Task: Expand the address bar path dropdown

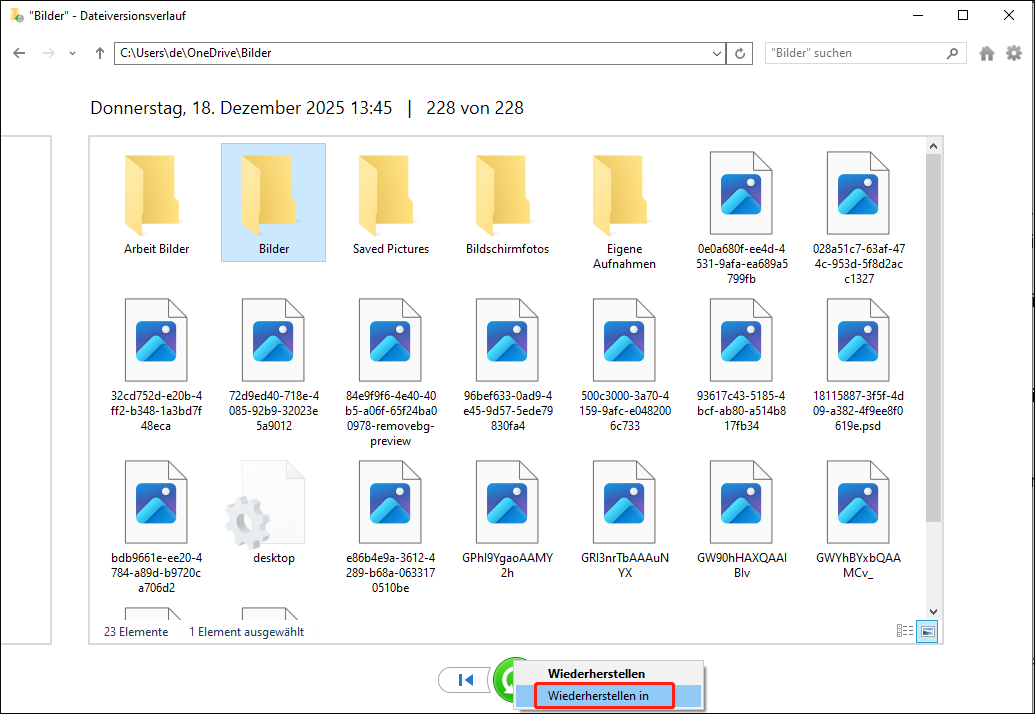Action: click(x=717, y=53)
